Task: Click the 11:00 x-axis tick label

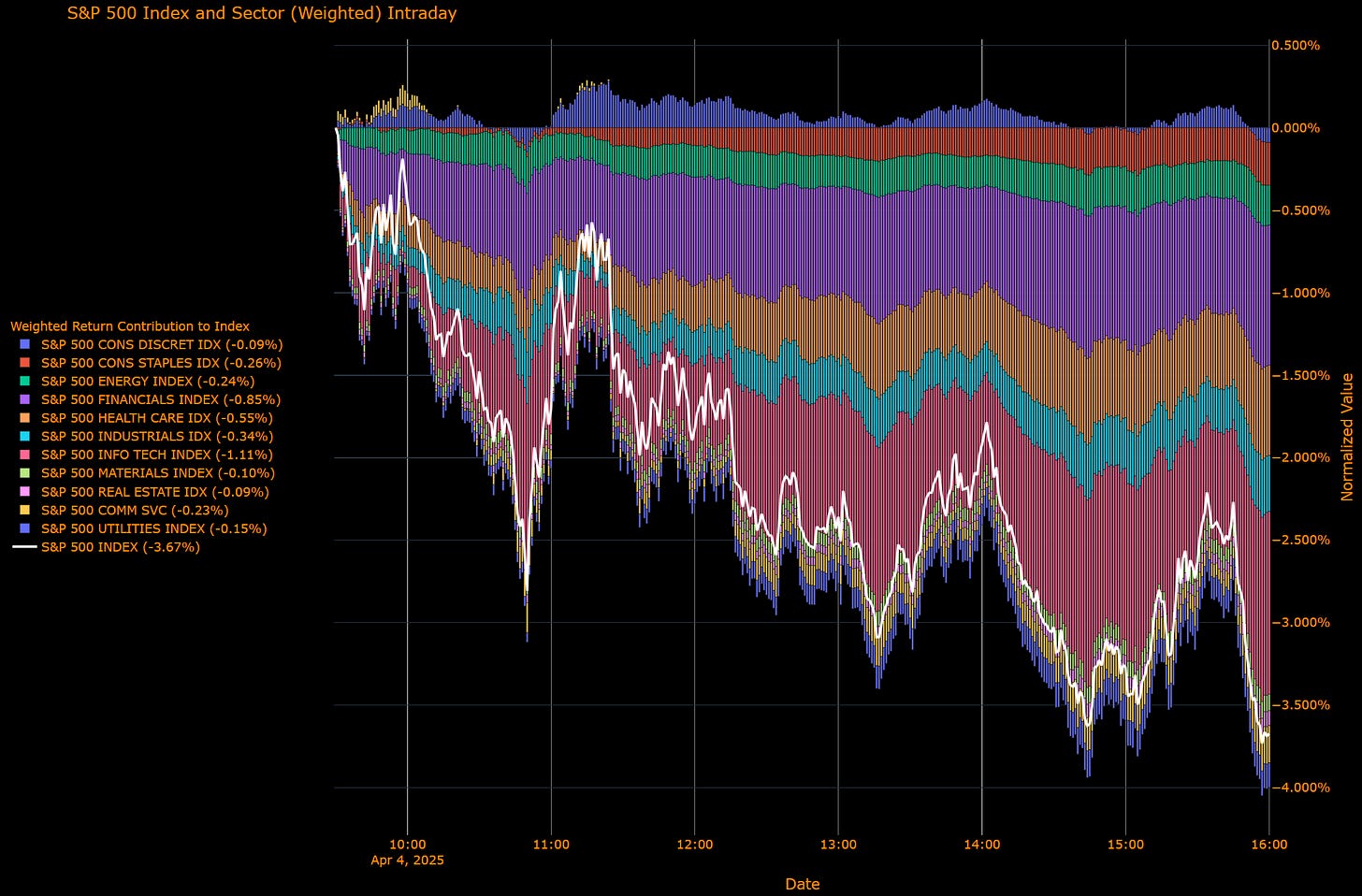Action: click(x=551, y=845)
